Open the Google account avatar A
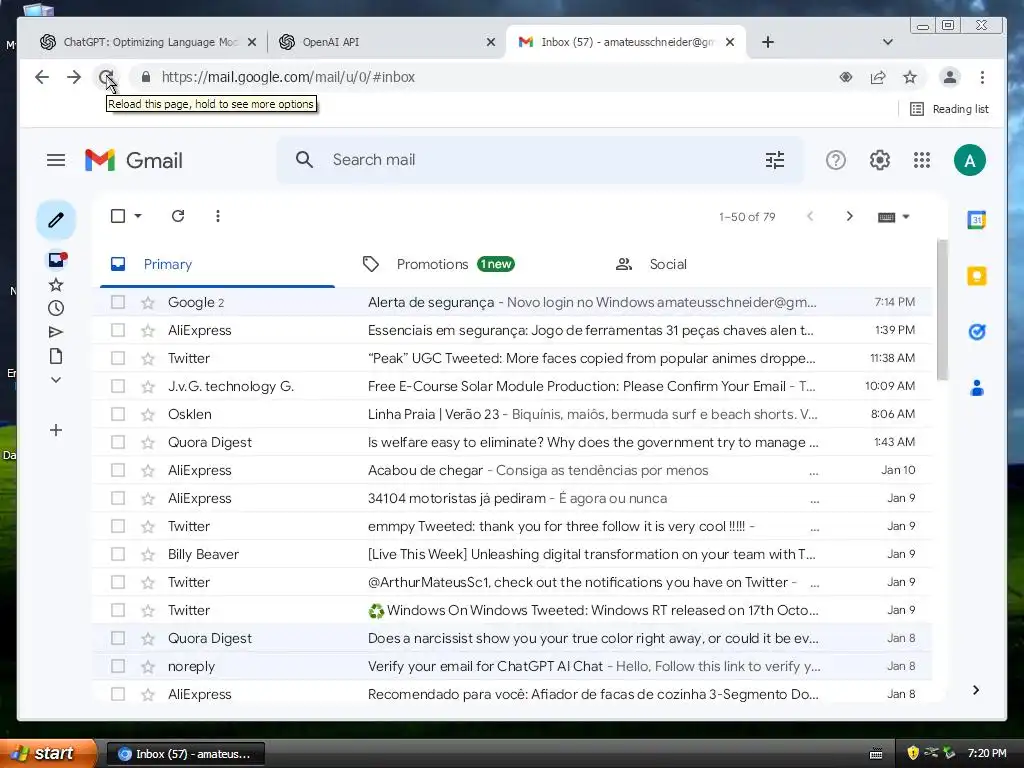The image size is (1024, 768). click(x=970, y=160)
